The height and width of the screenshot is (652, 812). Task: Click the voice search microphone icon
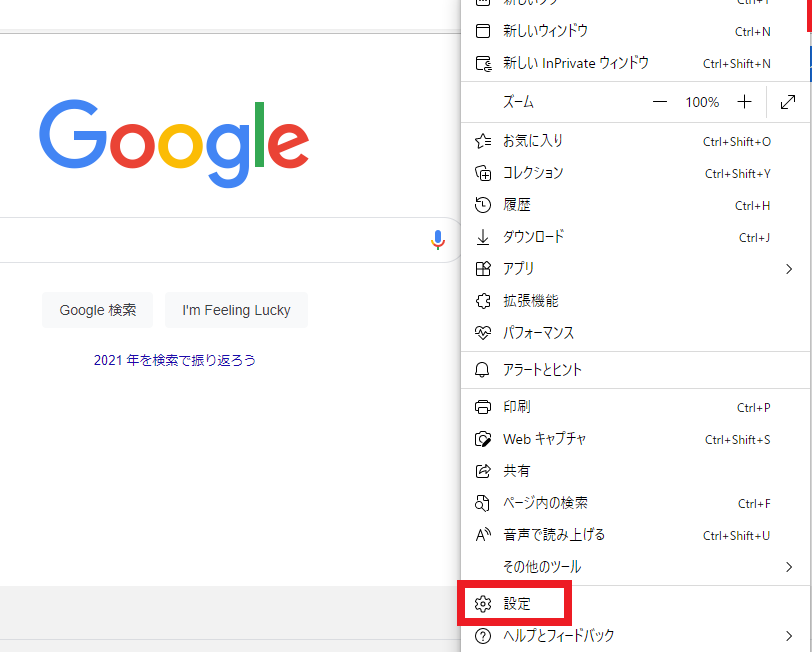coord(438,240)
